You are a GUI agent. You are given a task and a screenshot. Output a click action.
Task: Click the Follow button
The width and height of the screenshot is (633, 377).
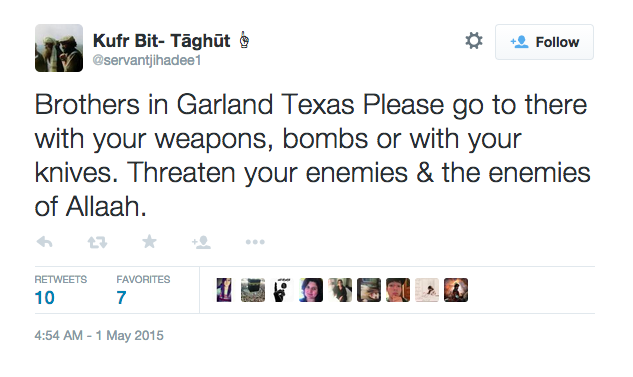[x=544, y=42]
